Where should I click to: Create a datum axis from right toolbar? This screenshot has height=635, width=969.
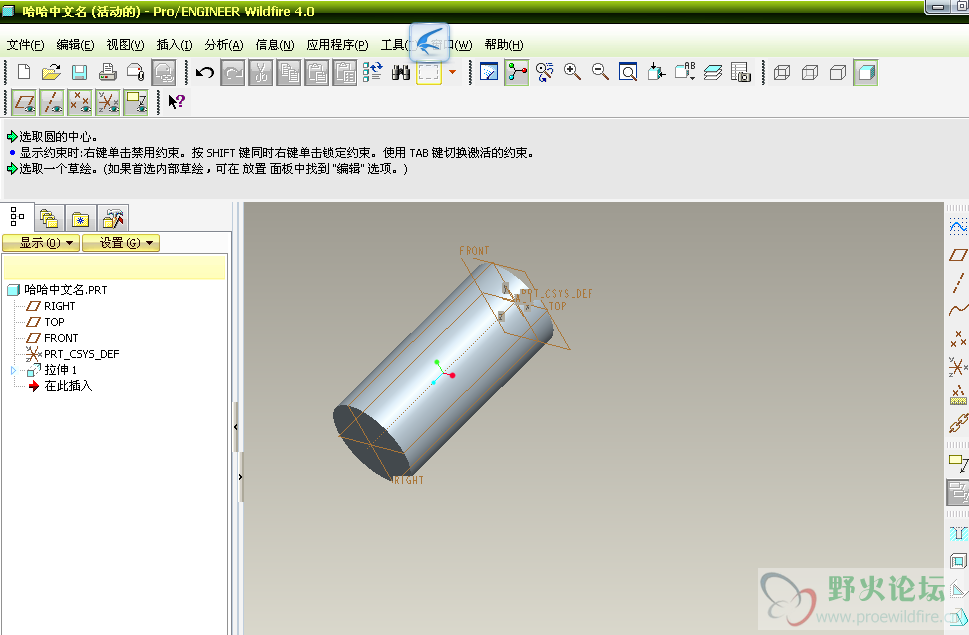[958, 283]
